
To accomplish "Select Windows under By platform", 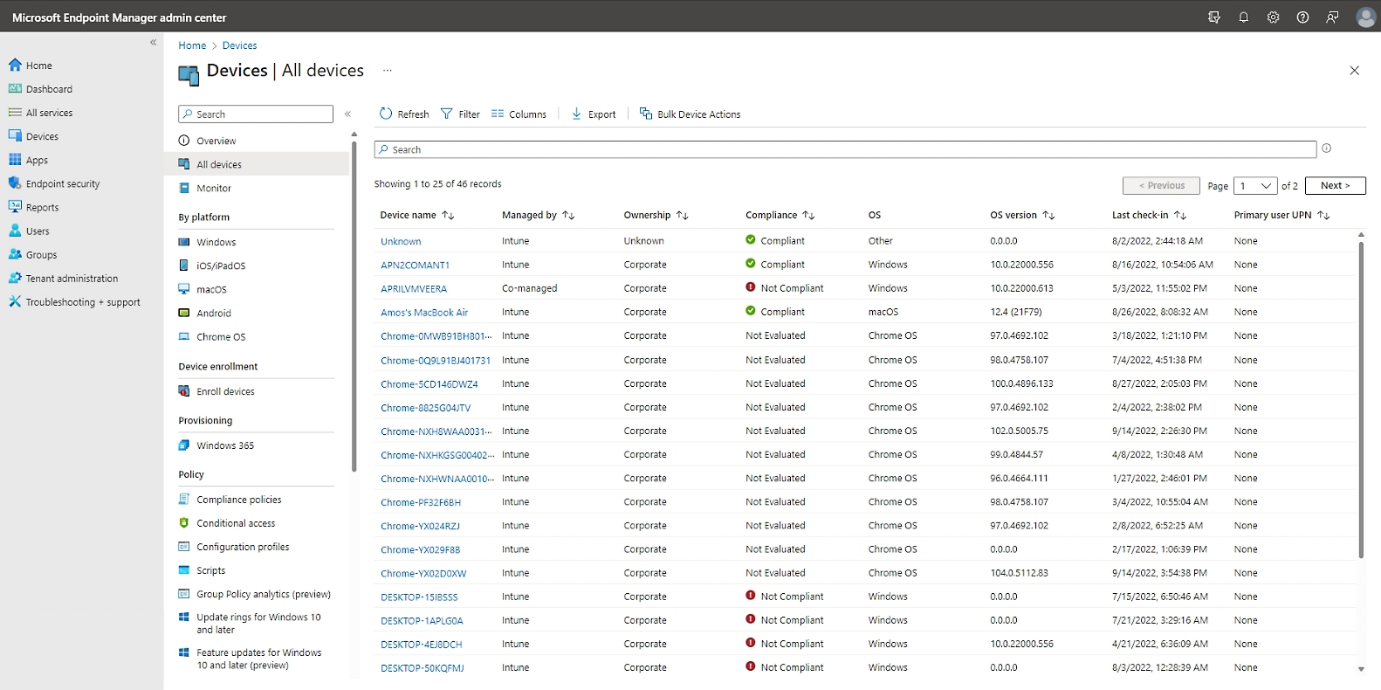I will click(x=216, y=242).
